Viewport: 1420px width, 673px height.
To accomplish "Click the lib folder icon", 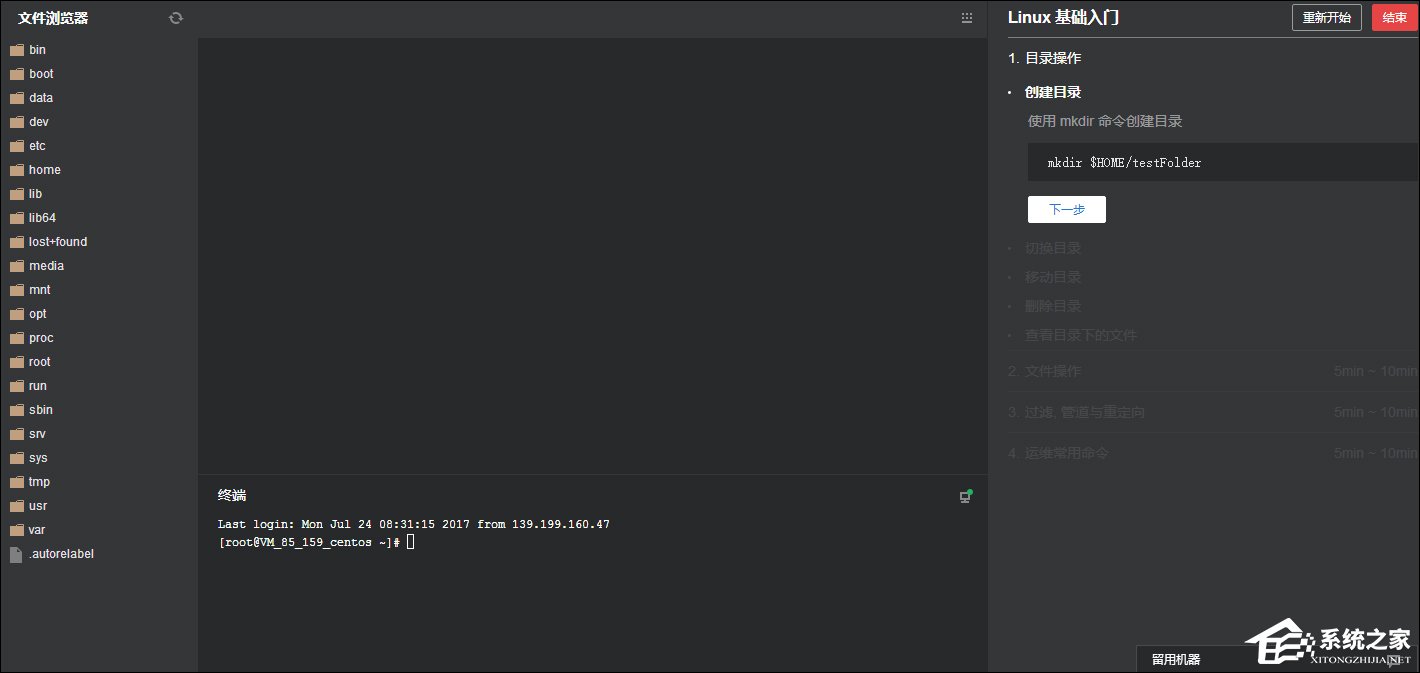I will point(16,194).
